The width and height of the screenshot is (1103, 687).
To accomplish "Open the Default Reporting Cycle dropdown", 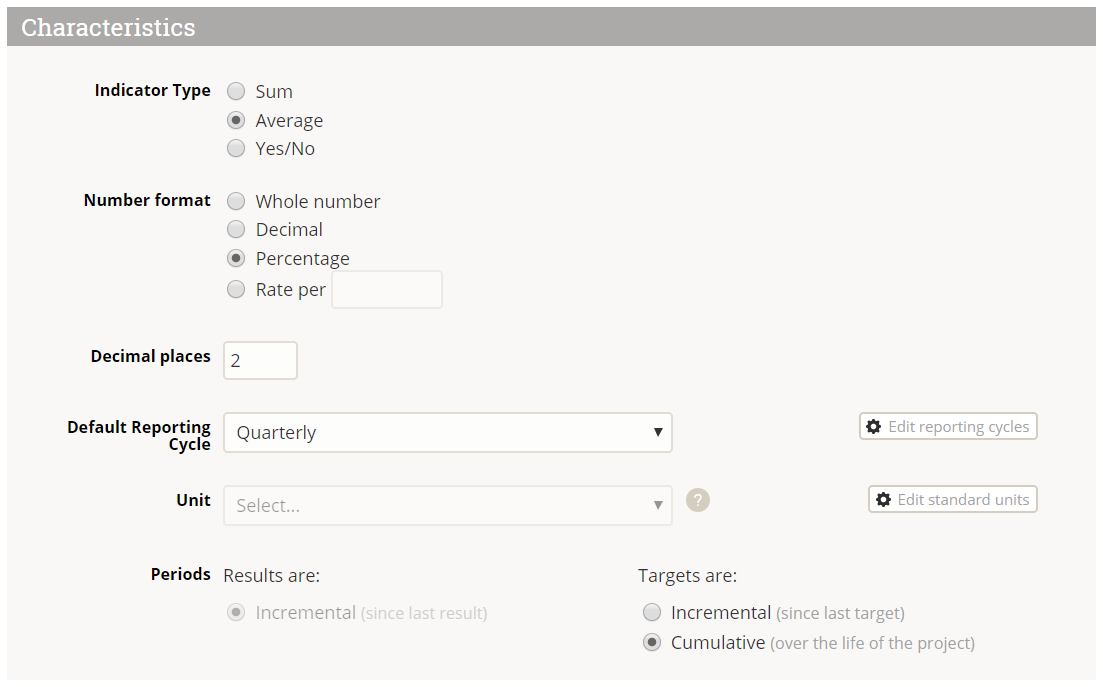I will coord(447,433).
